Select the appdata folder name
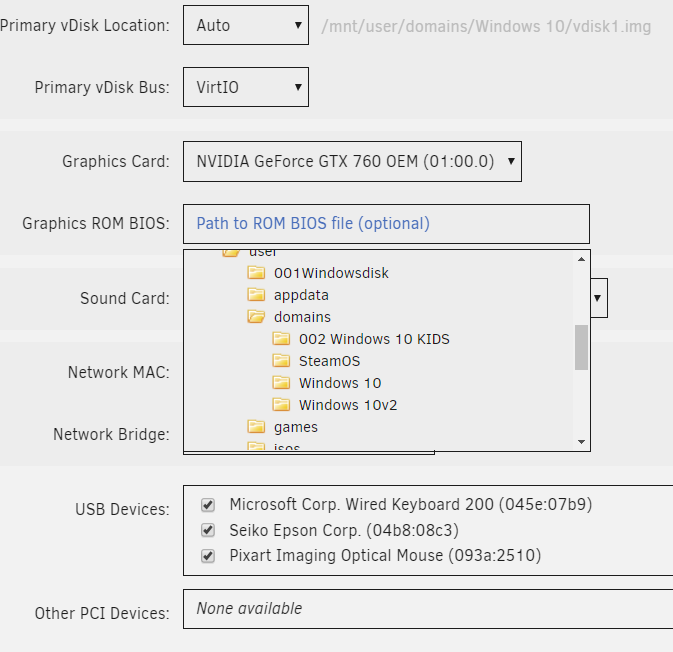This screenshot has height=652, width=673. pyautogui.click(x=301, y=295)
